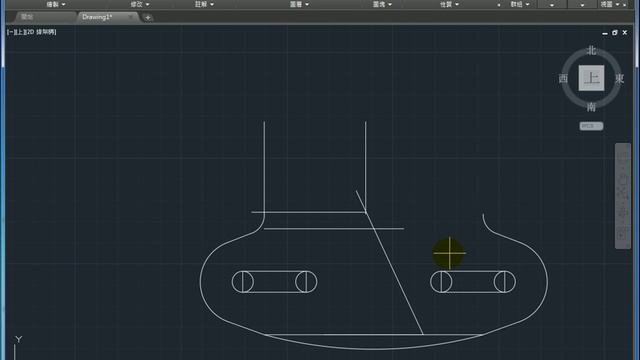Expand the 群組 (Groups) panel

click(x=520, y=4)
